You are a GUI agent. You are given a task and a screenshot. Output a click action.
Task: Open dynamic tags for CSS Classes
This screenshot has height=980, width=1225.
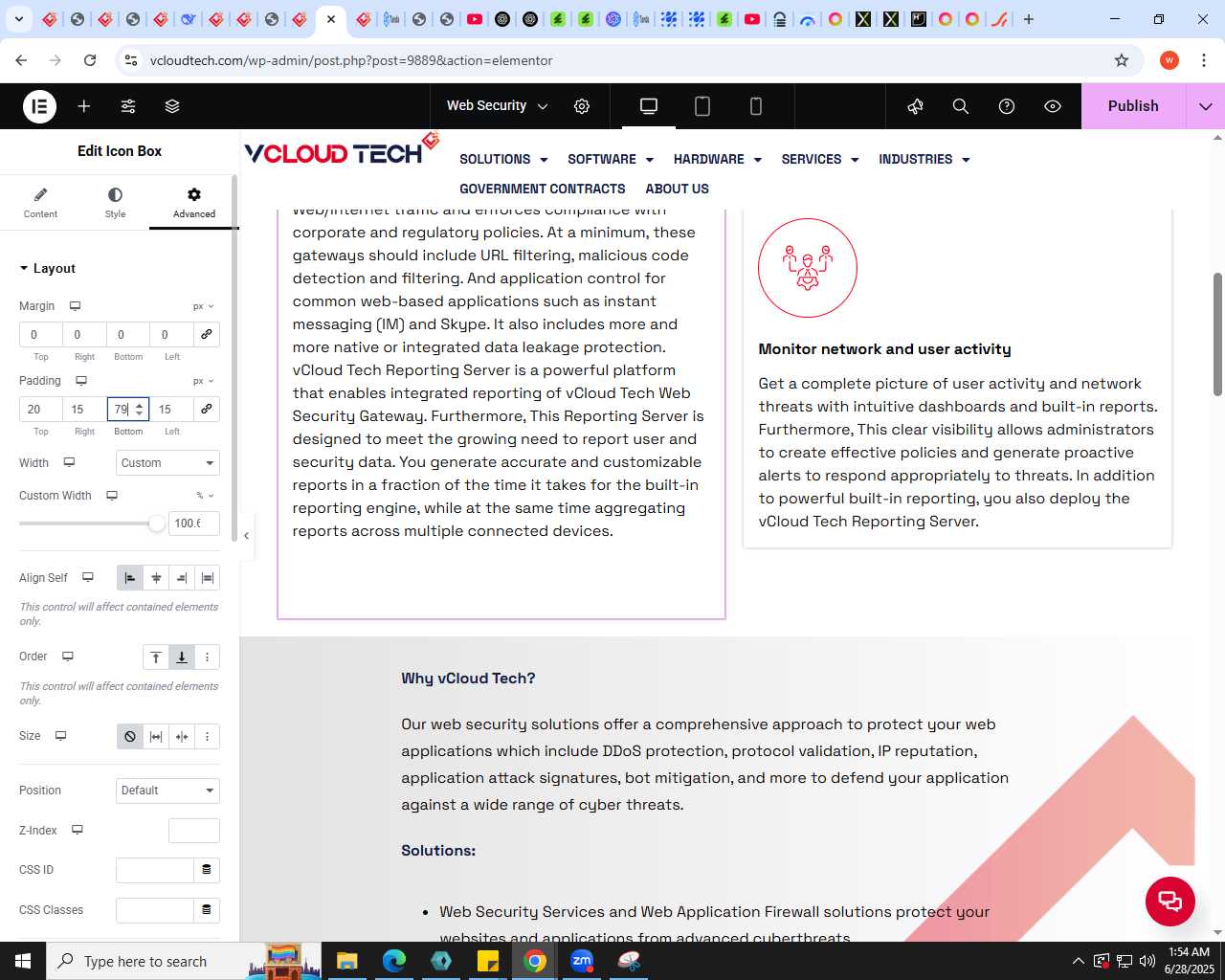pos(207,910)
